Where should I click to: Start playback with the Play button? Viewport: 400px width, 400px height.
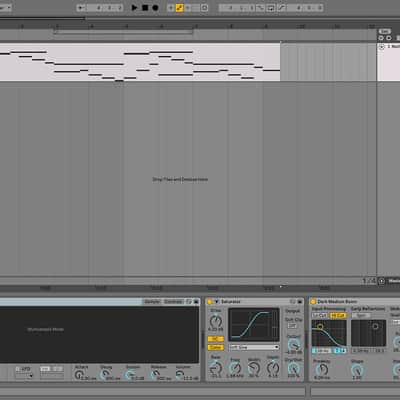135,7
